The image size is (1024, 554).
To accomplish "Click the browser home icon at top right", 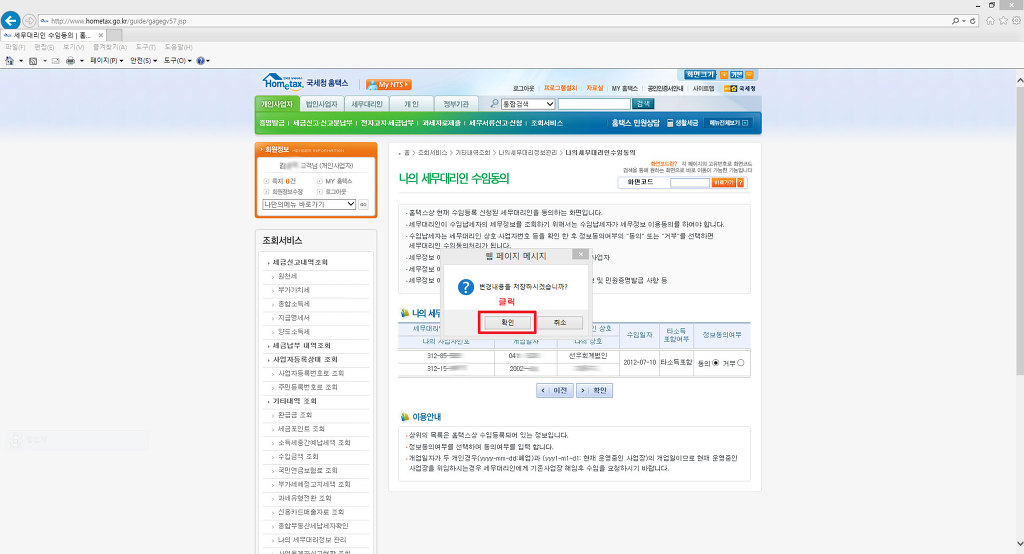I will pyautogui.click(x=990, y=21).
